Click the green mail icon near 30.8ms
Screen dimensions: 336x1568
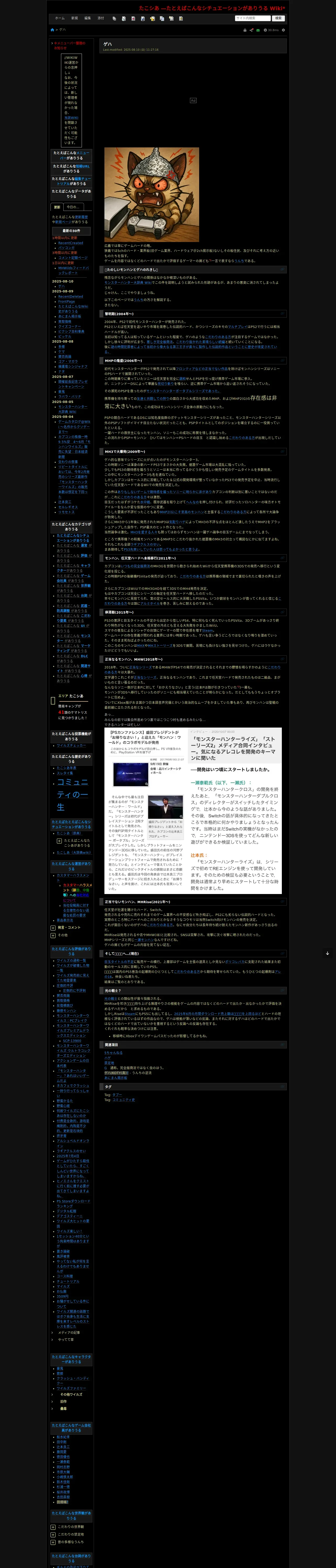coord(258,30)
